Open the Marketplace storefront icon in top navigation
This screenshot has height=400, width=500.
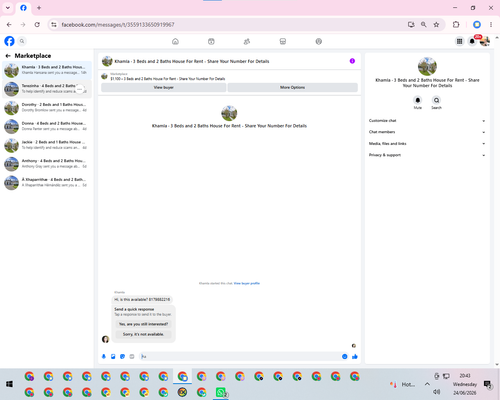tap(283, 41)
